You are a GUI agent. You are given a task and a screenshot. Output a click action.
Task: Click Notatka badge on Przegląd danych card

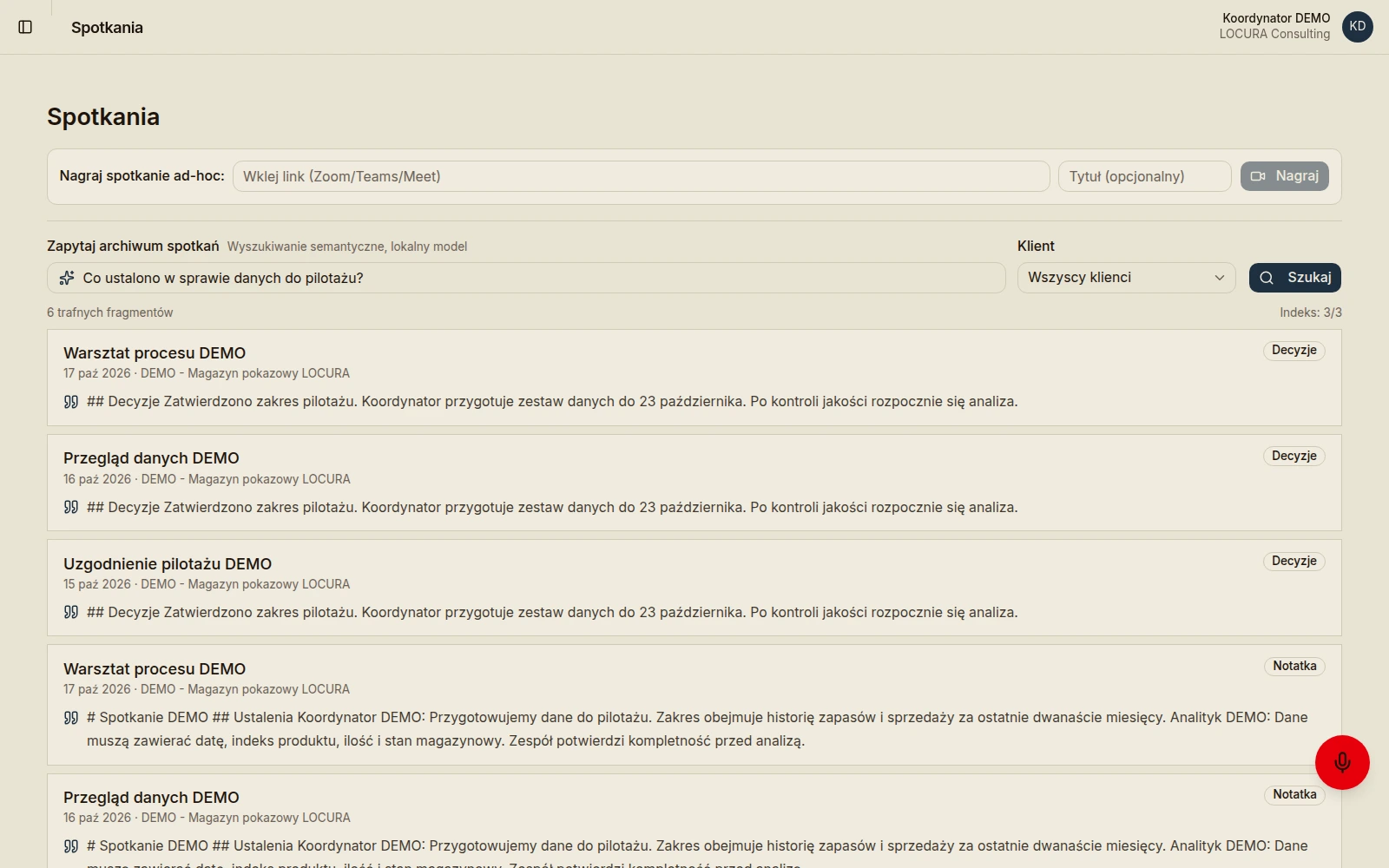click(x=1294, y=794)
